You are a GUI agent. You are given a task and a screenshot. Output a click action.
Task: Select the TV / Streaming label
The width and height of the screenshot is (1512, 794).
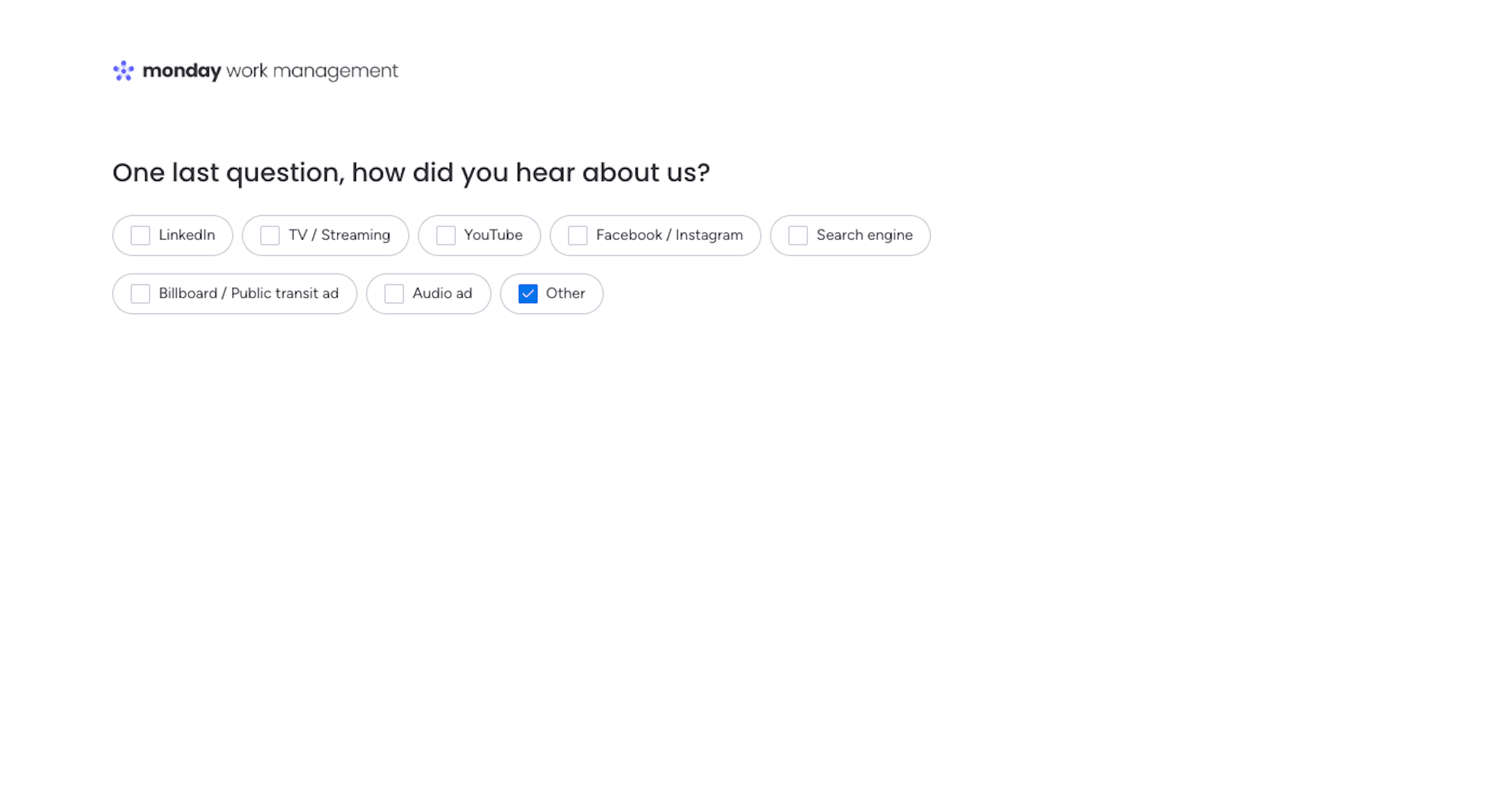[339, 235]
